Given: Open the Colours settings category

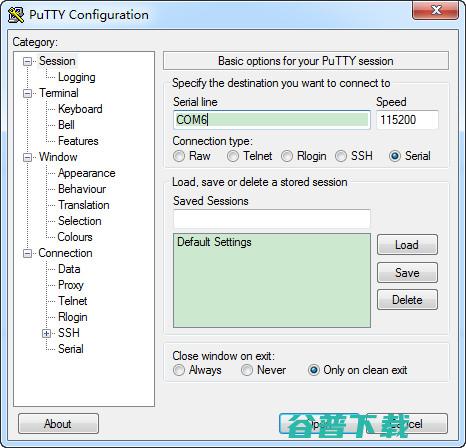Looking at the screenshot, I should pyautogui.click(x=75, y=237).
